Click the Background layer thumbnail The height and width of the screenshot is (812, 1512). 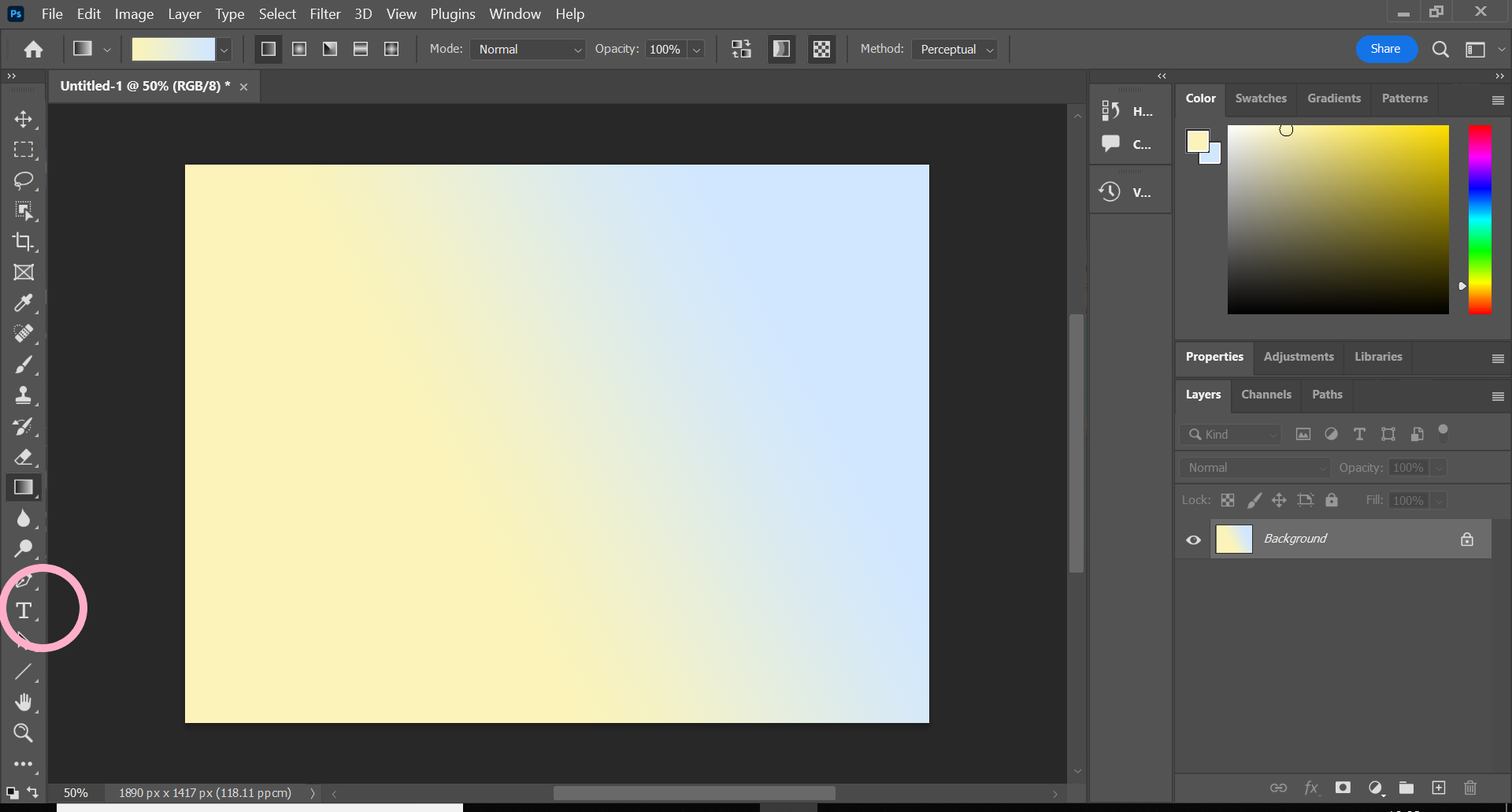tap(1234, 539)
